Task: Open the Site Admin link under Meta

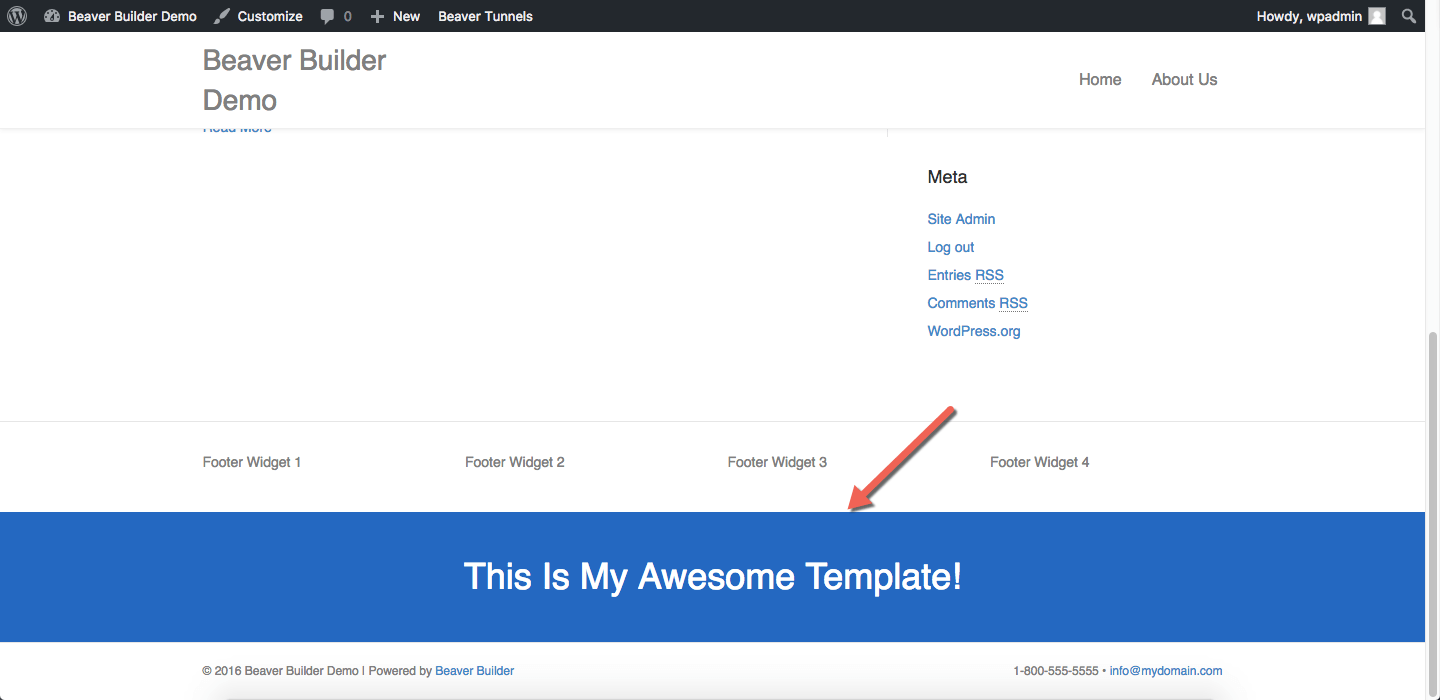Action: (x=960, y=218)
